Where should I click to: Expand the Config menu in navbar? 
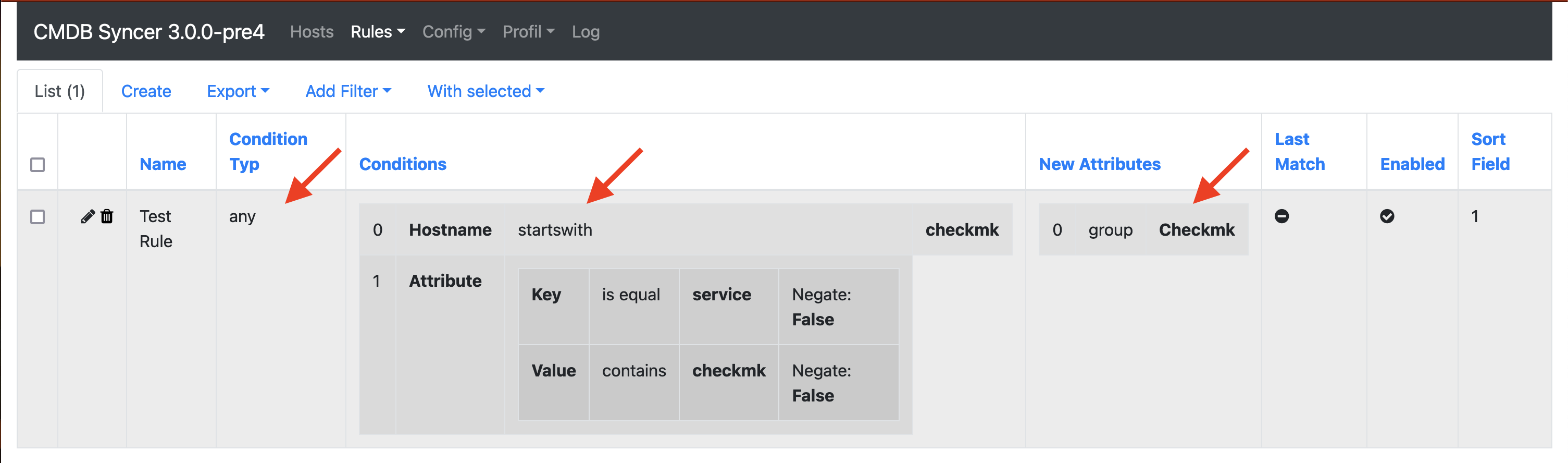tap(454, 32)
